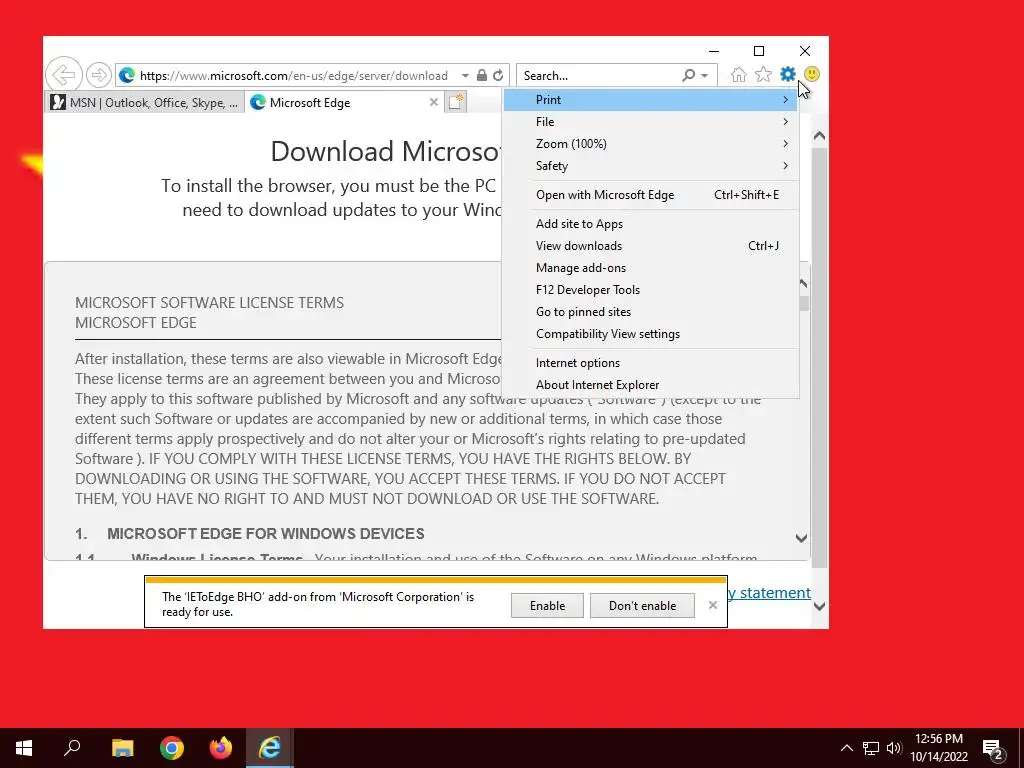Expand the File submenu
The image size is (1024, 768).
650,122
